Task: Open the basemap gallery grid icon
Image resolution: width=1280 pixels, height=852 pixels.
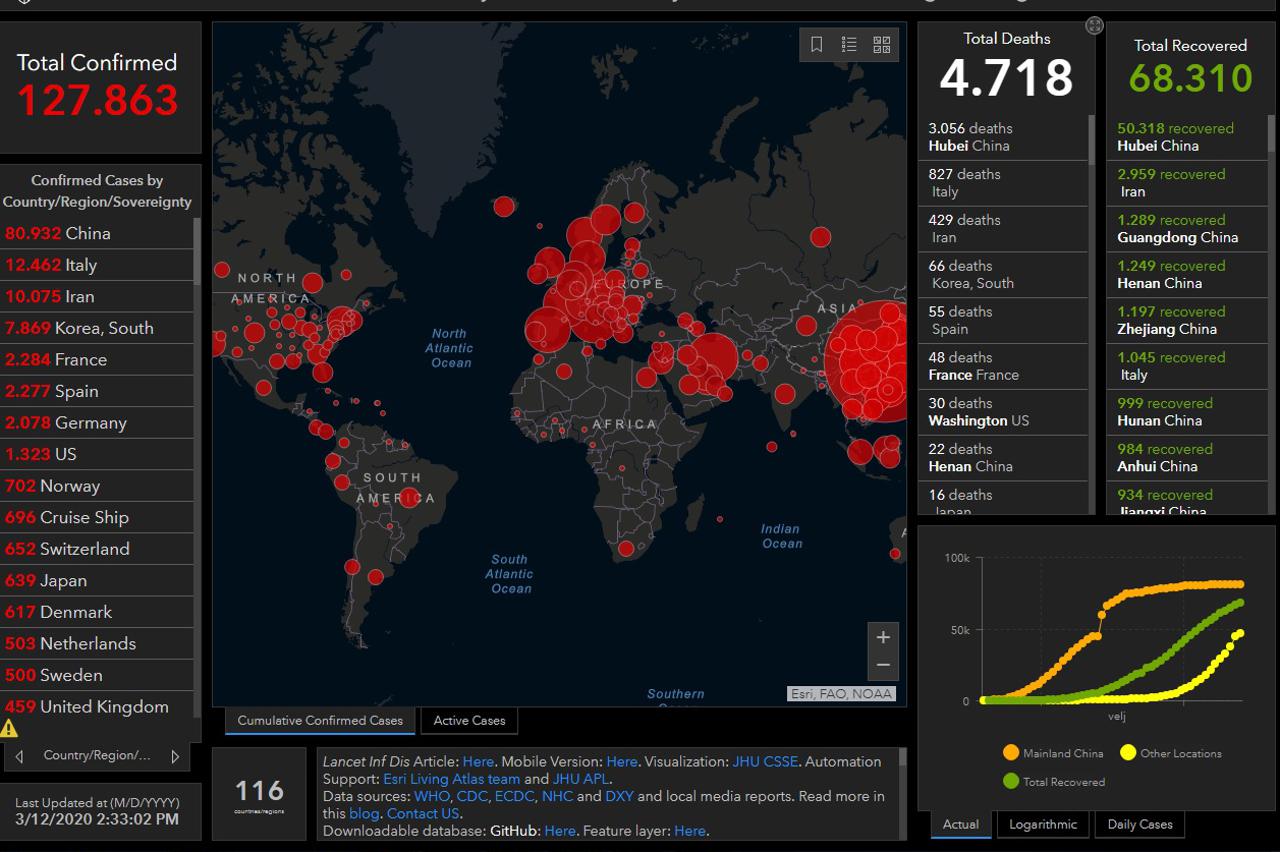Action: [x=881, y=44]
